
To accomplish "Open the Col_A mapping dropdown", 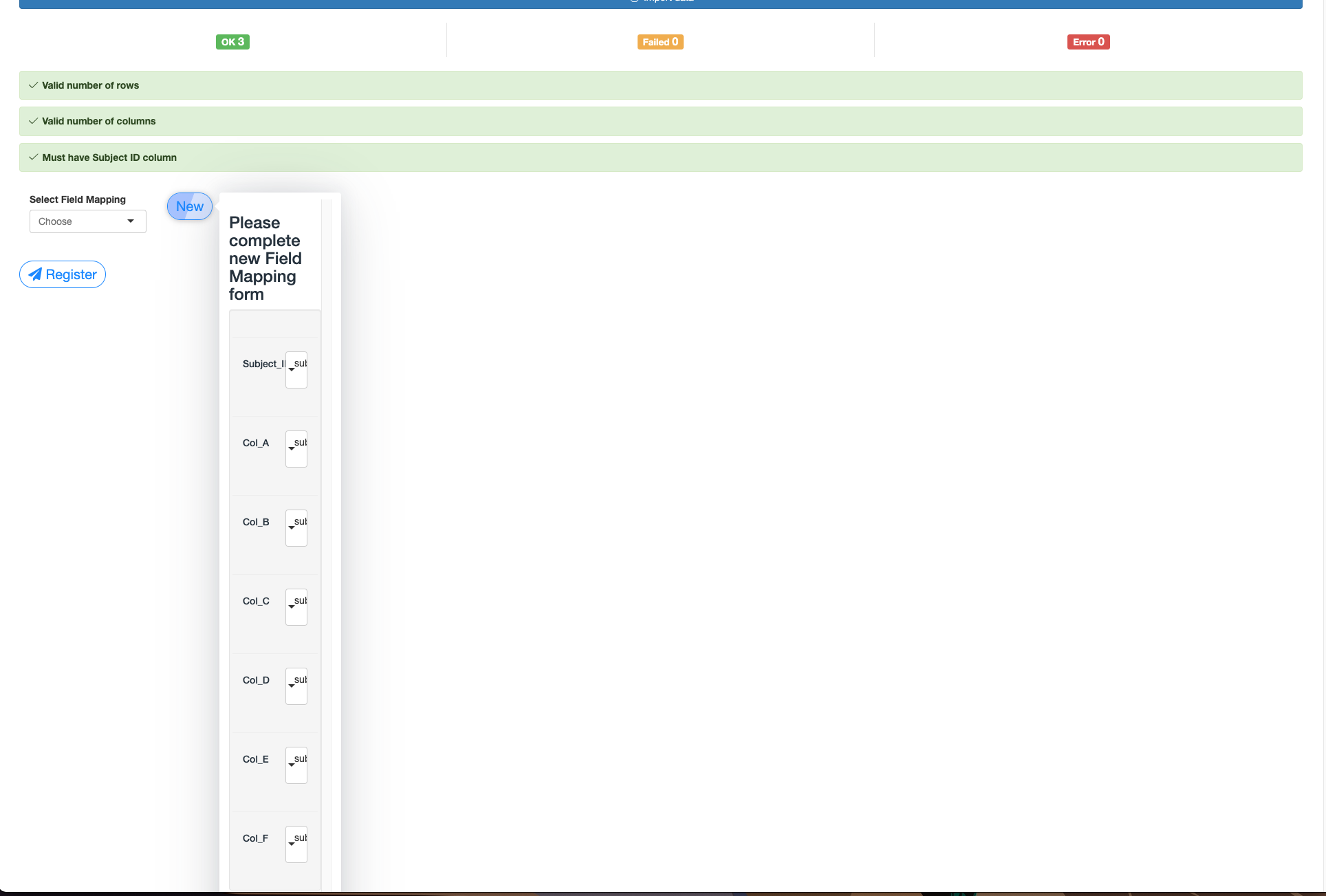I will (296, 448).
